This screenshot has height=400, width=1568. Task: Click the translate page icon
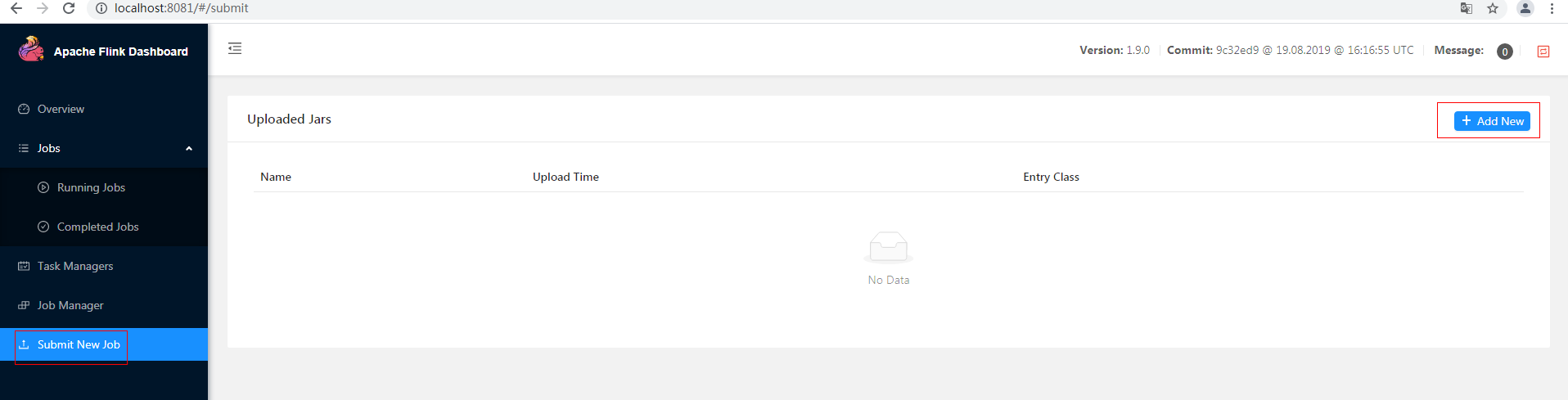(x=1467, y=8)
